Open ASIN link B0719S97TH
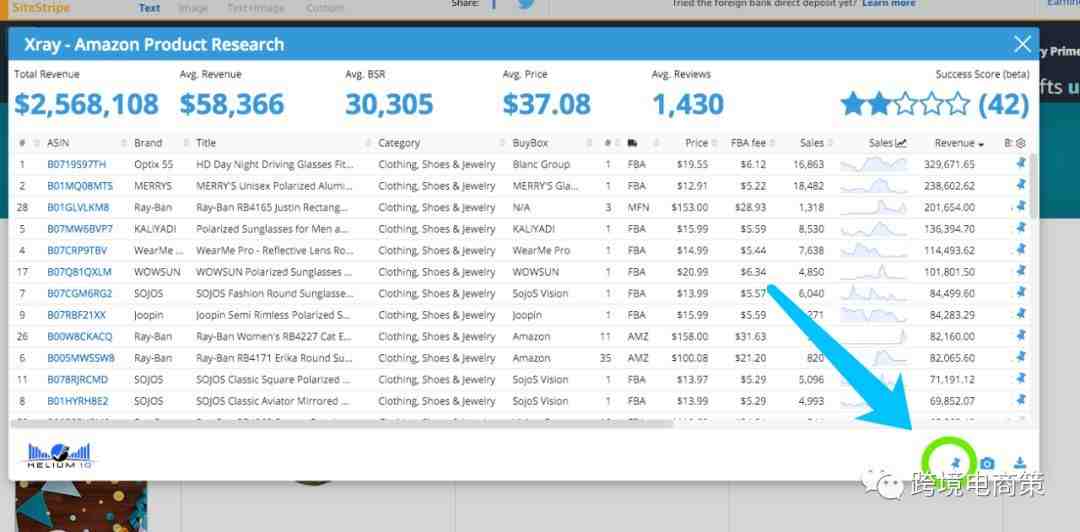 (76, 164)
